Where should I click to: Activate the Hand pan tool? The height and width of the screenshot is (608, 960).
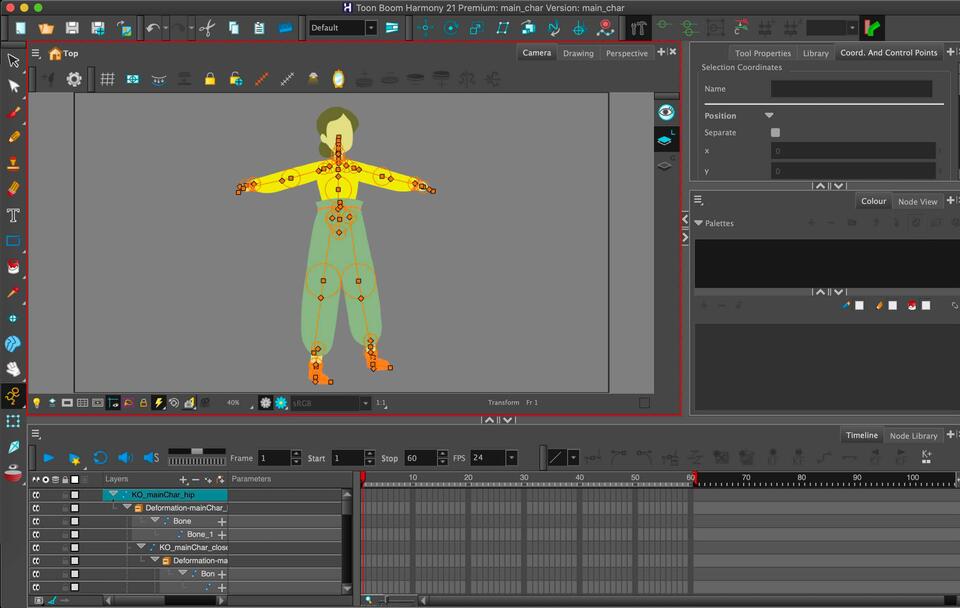point(13,369)
